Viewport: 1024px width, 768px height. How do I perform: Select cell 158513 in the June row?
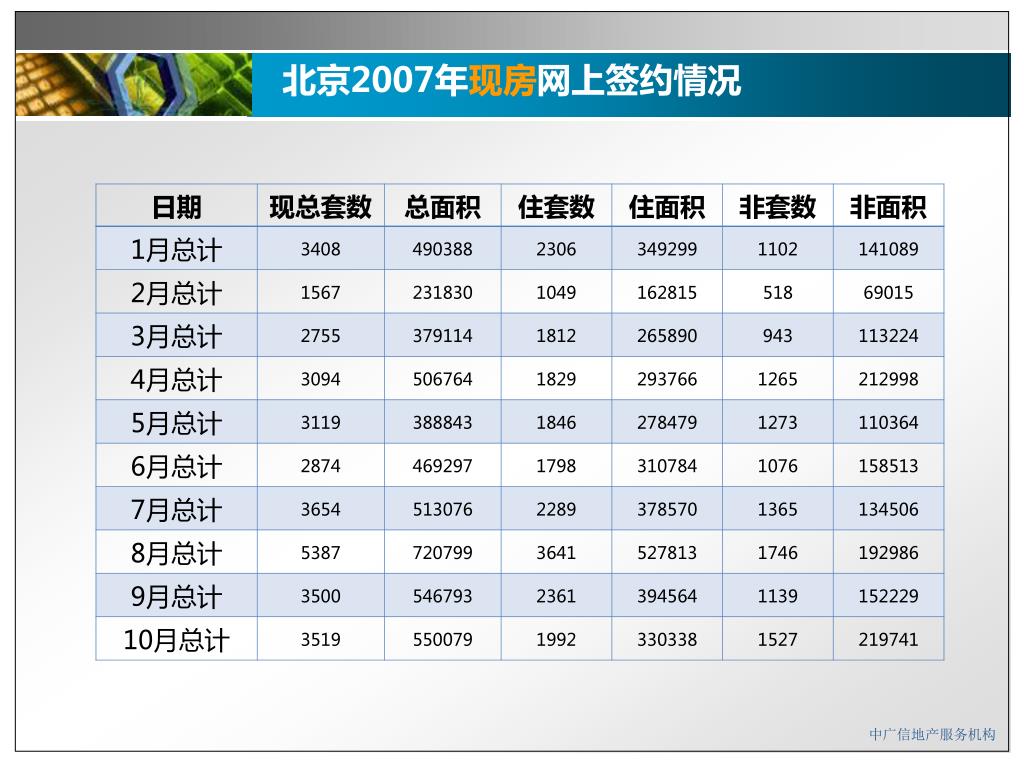pos(888,466)
